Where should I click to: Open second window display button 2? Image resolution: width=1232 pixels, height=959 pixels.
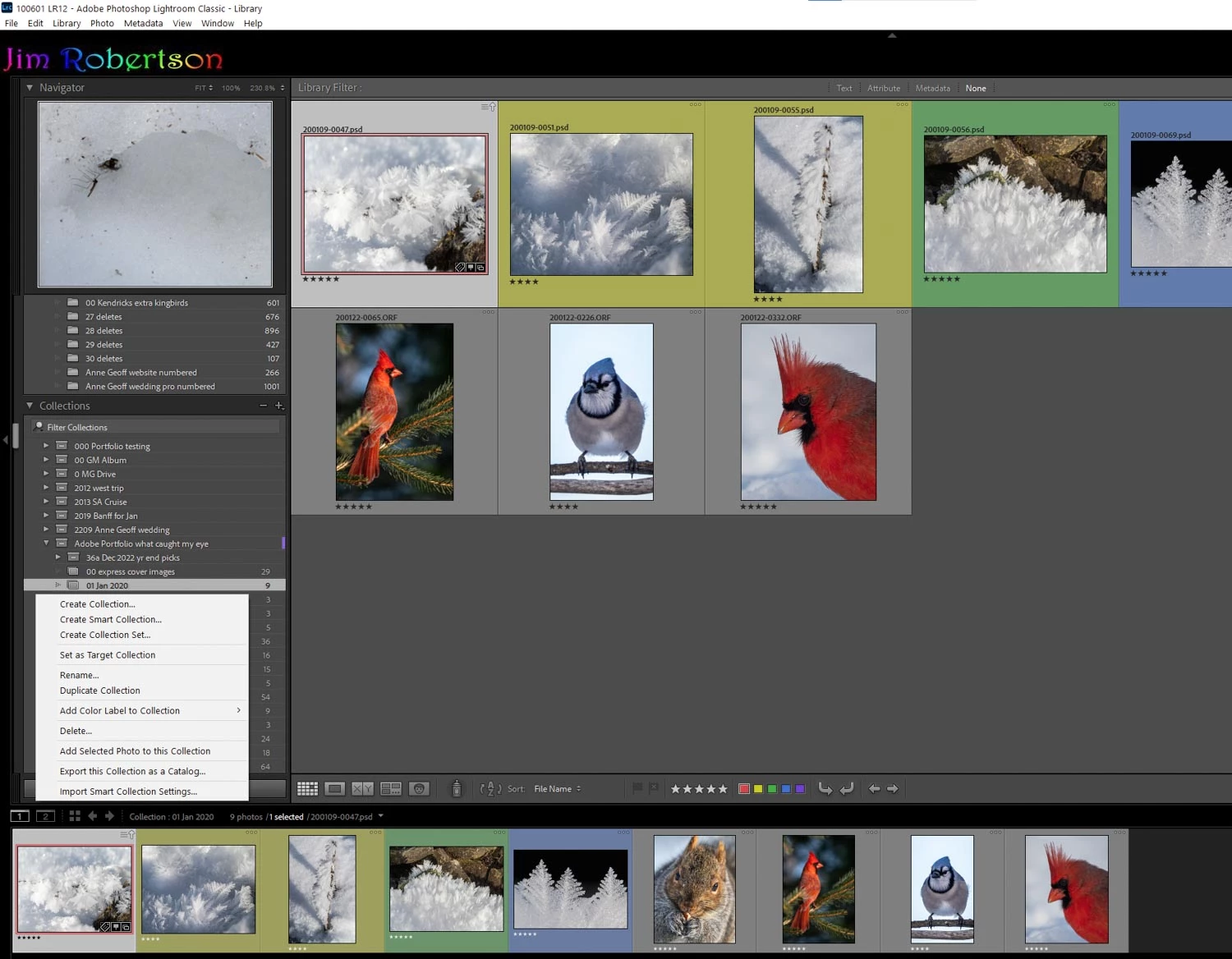(46, 816)
